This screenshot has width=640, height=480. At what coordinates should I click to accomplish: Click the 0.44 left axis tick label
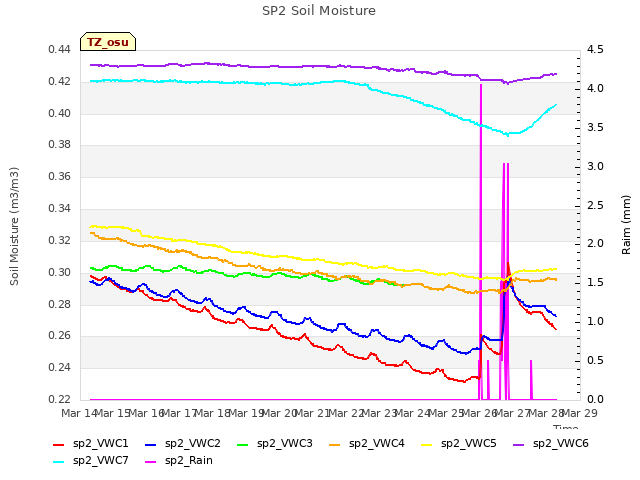(x=60, y=50)
